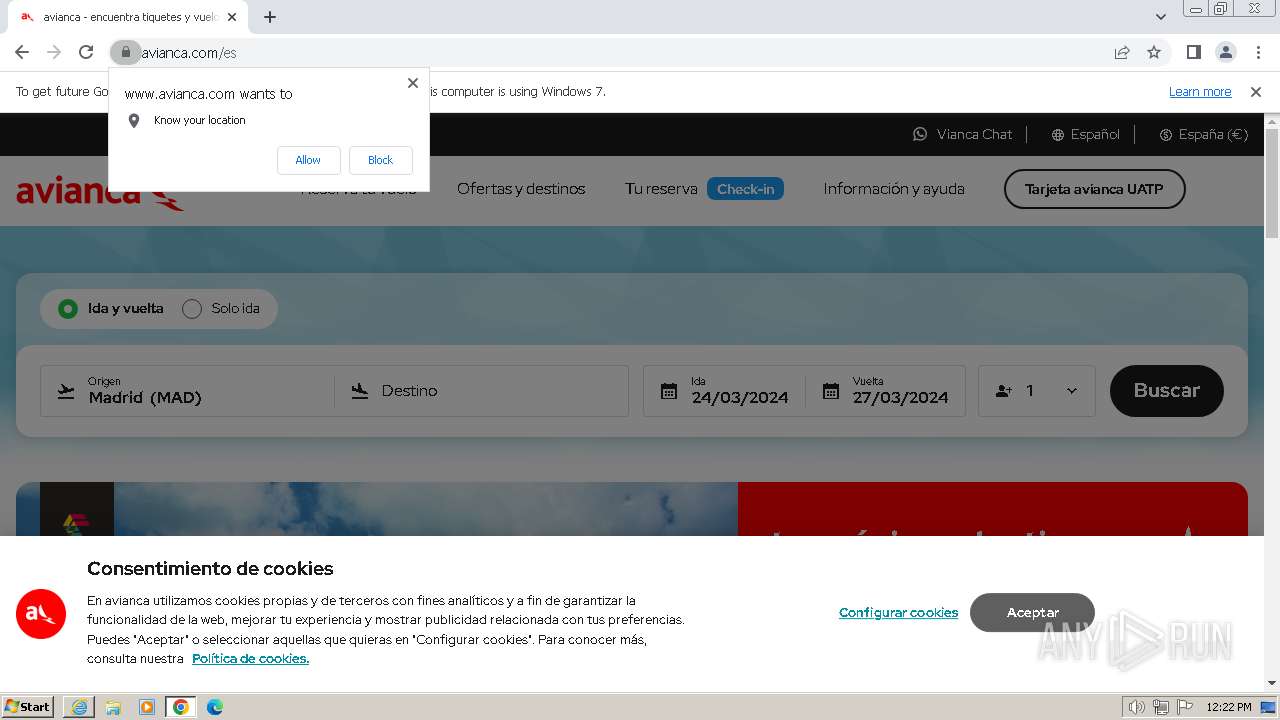Open the volume control in system tray
The width and height of the screenshot is (1280, 720).
[1137, 707]
